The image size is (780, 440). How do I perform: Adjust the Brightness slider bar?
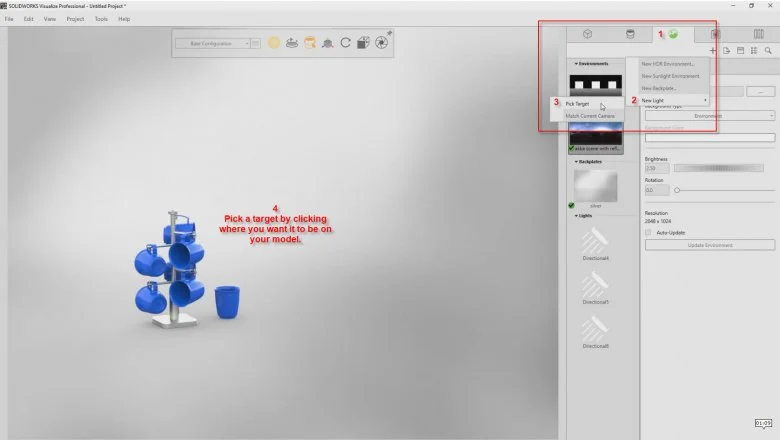coord(719,169)
